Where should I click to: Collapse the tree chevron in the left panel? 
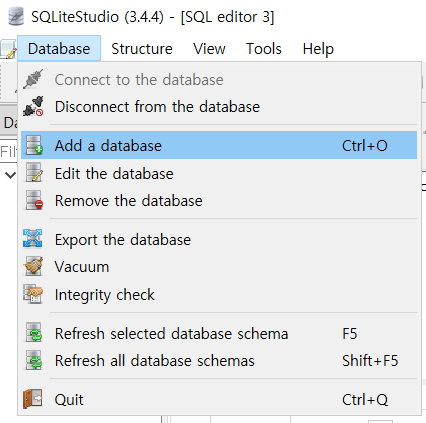pos(11,175)
